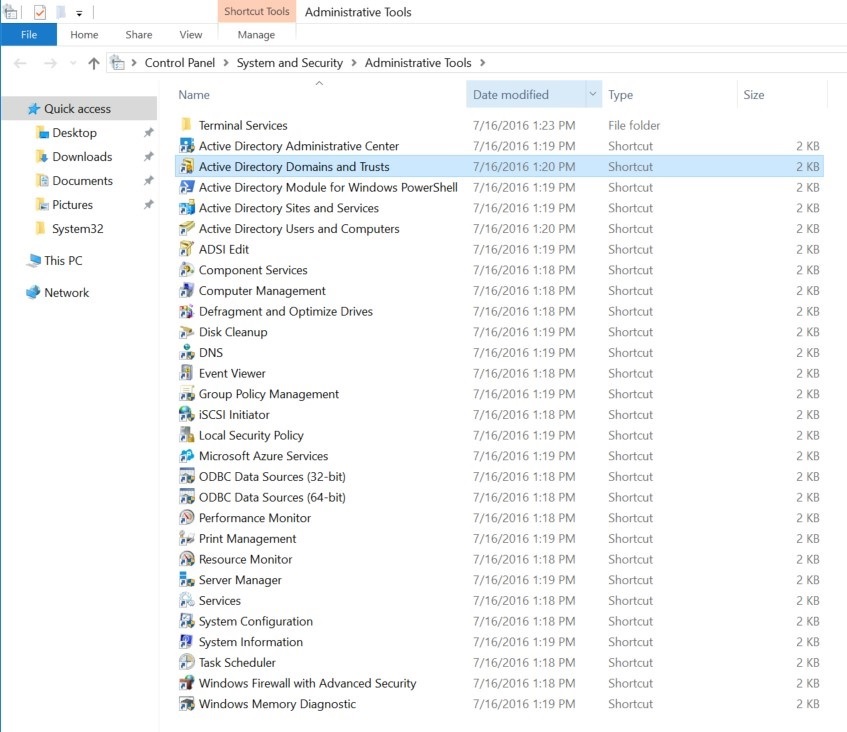Click the Windows Firewall with Advanced Security icon
The height and width of the screenshot is (732, 847).
click(186, 683)
